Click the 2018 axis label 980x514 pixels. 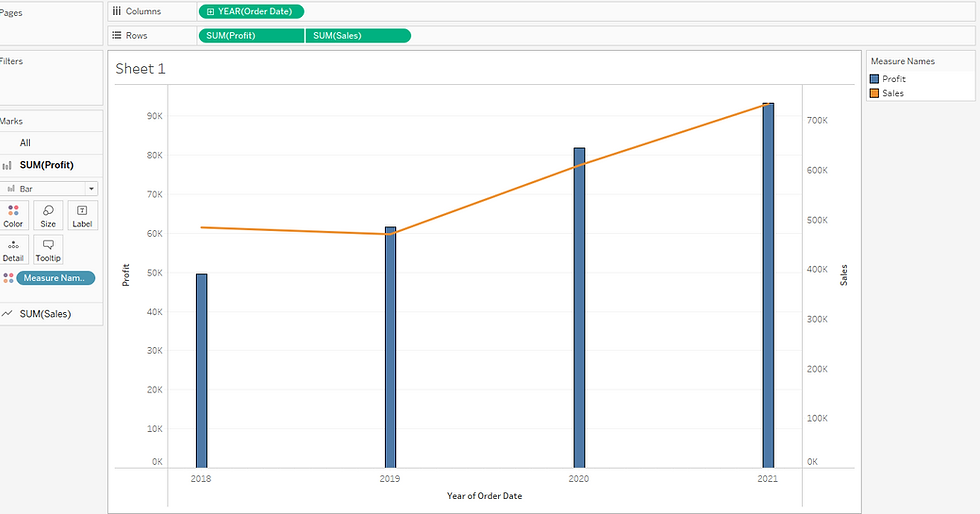tap(201, 478)
